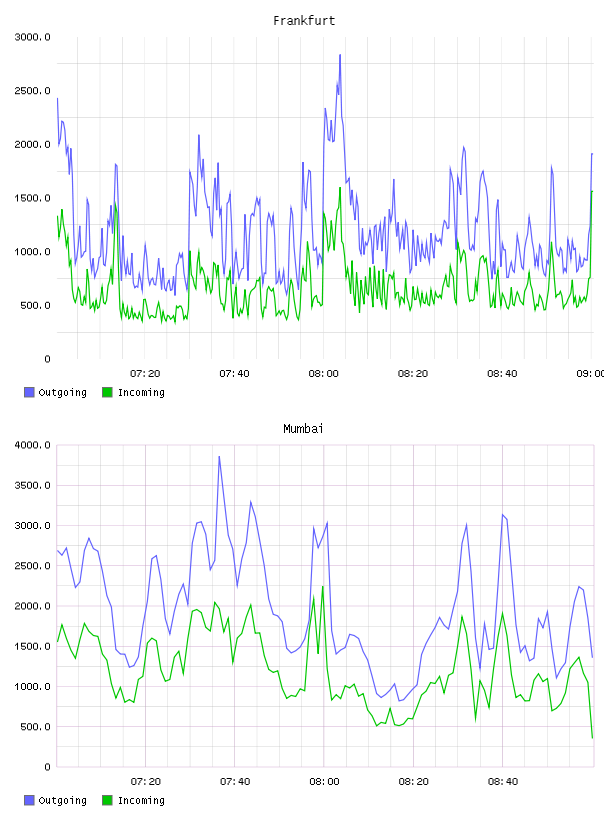Click the Incoming legend label under Frankfurt

coord(141,393)
